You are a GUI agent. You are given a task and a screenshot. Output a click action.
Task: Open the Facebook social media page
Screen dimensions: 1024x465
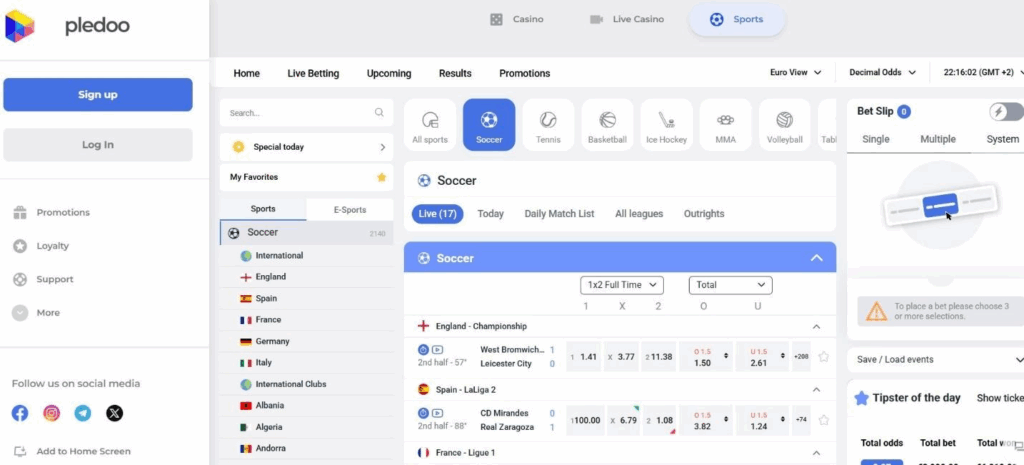[20, 413]
